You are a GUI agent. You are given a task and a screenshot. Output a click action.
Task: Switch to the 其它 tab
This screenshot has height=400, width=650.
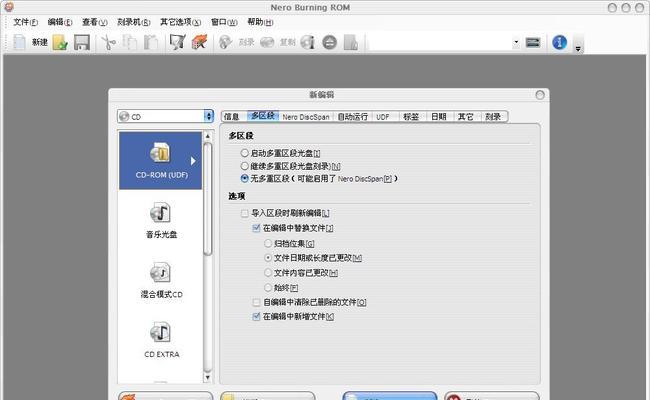(x=466, y=116)
